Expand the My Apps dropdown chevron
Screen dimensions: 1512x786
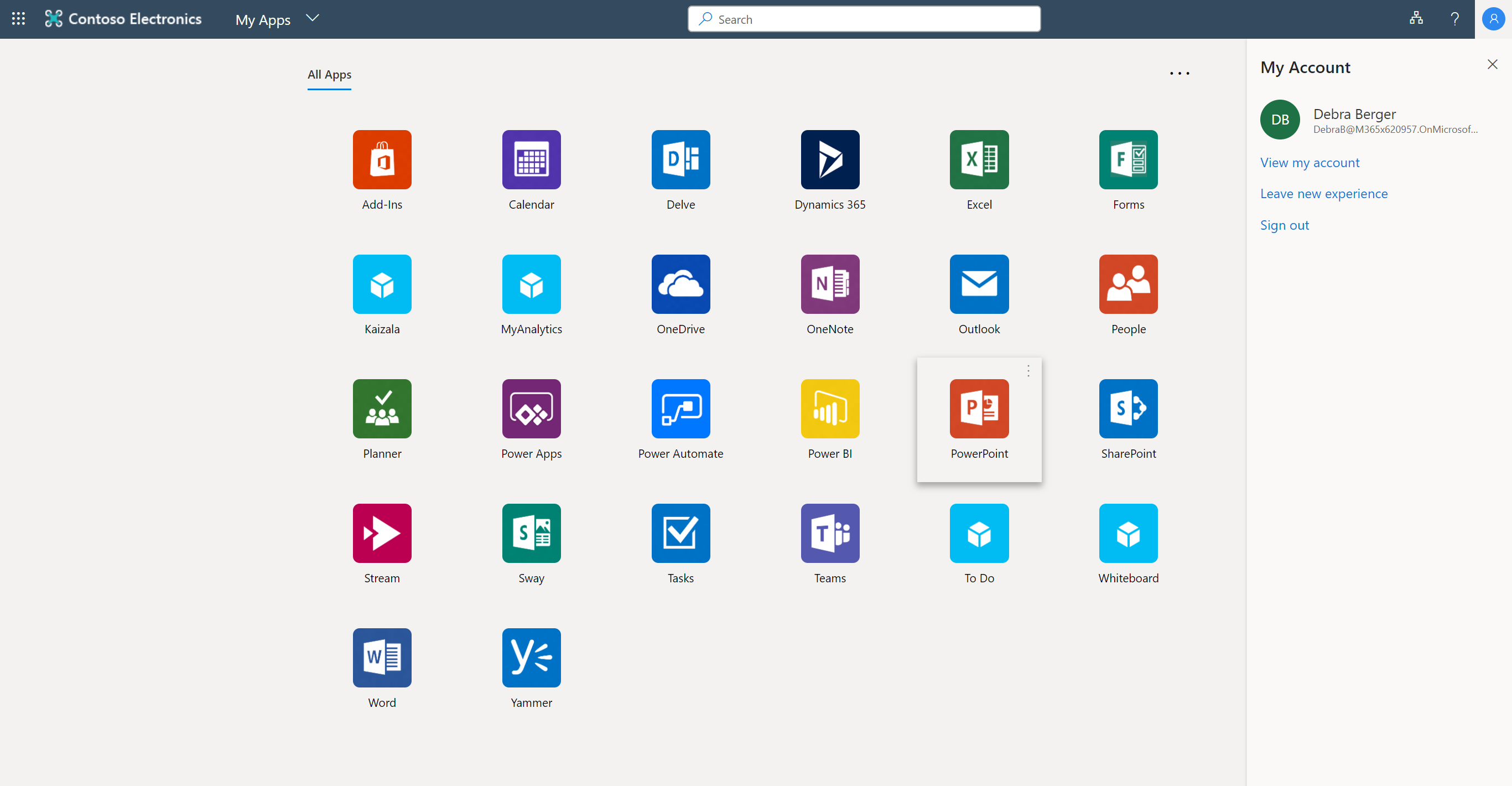coord(312,18)
